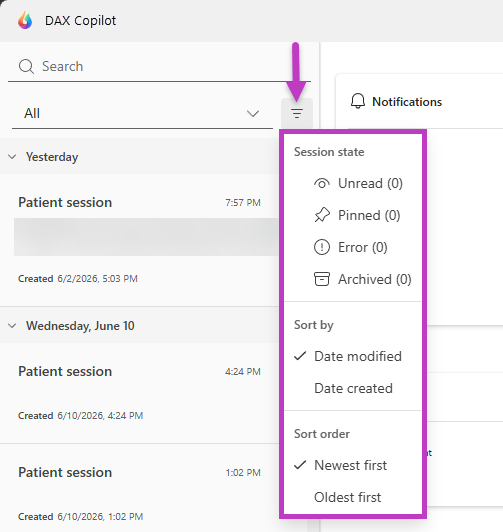Click into the Search field
This screenshot has height=532, width=503.
[159, 66]
